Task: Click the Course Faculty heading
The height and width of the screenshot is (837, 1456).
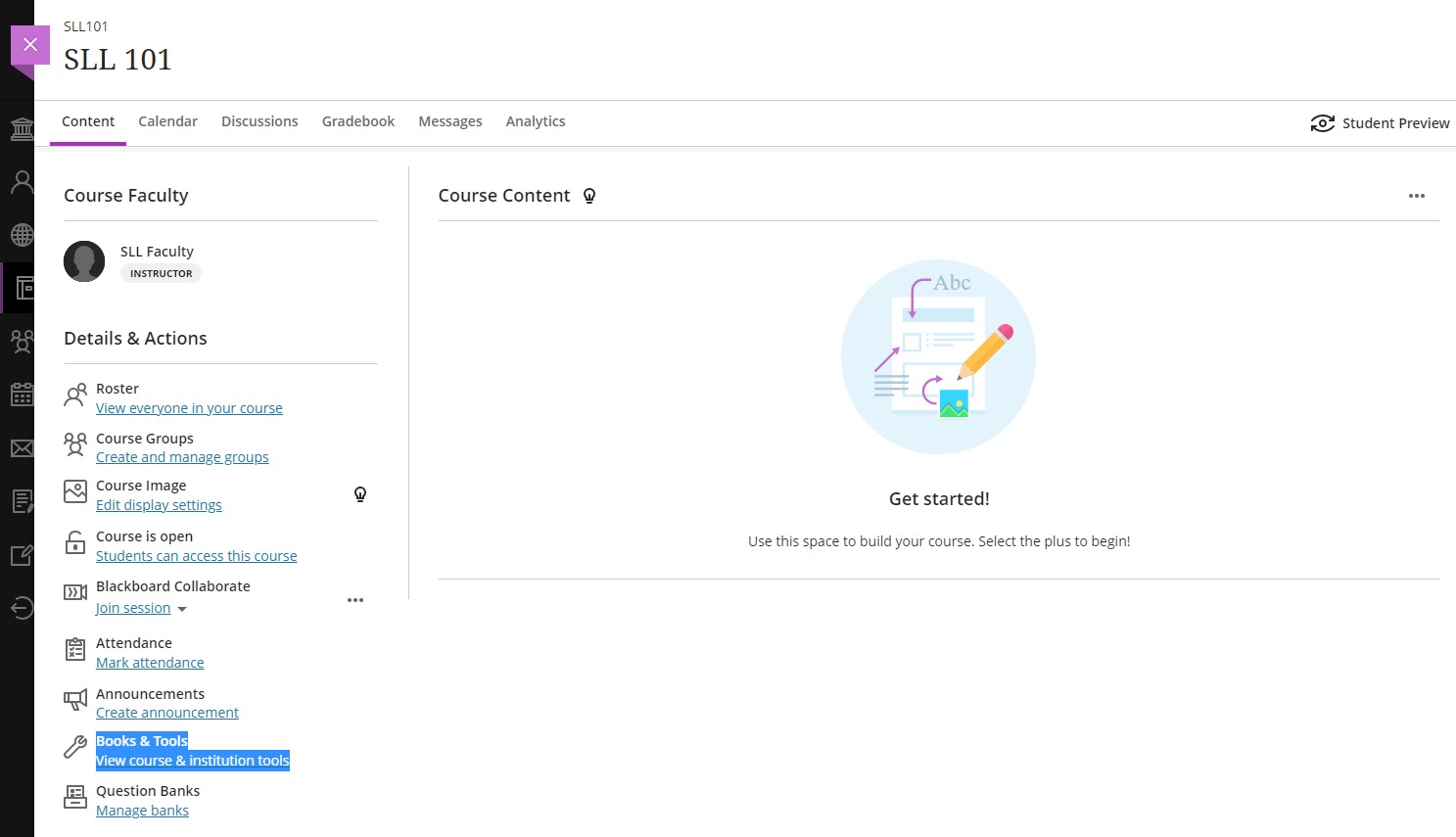Action: point(126,196)
